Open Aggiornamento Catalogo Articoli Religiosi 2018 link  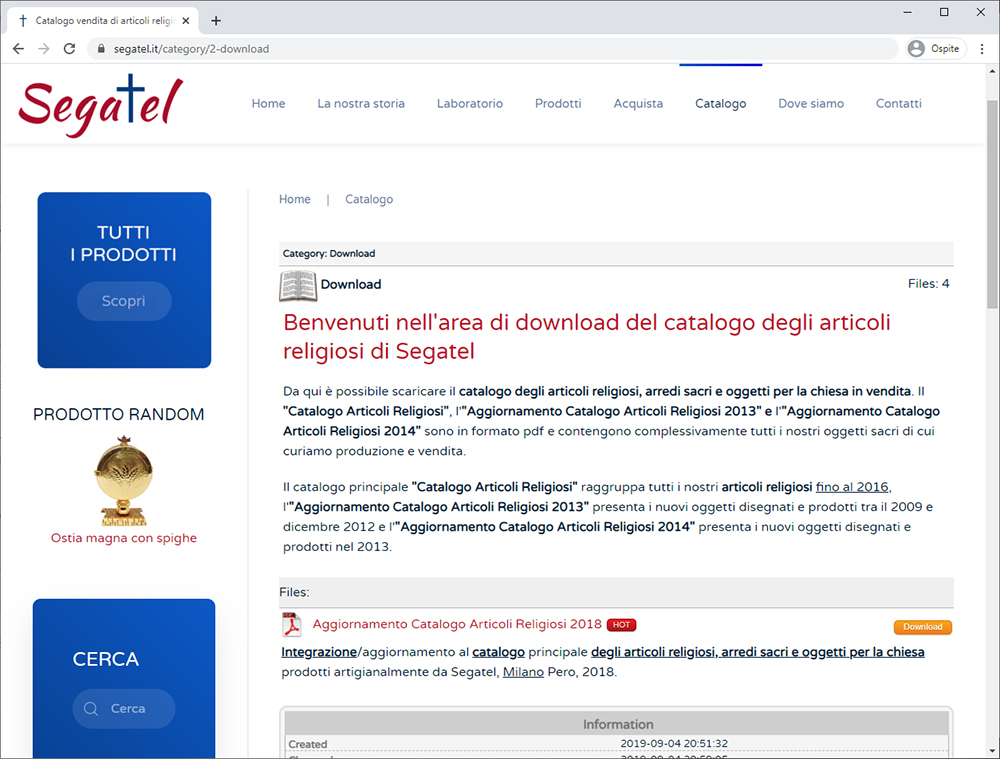coord(457,624)
